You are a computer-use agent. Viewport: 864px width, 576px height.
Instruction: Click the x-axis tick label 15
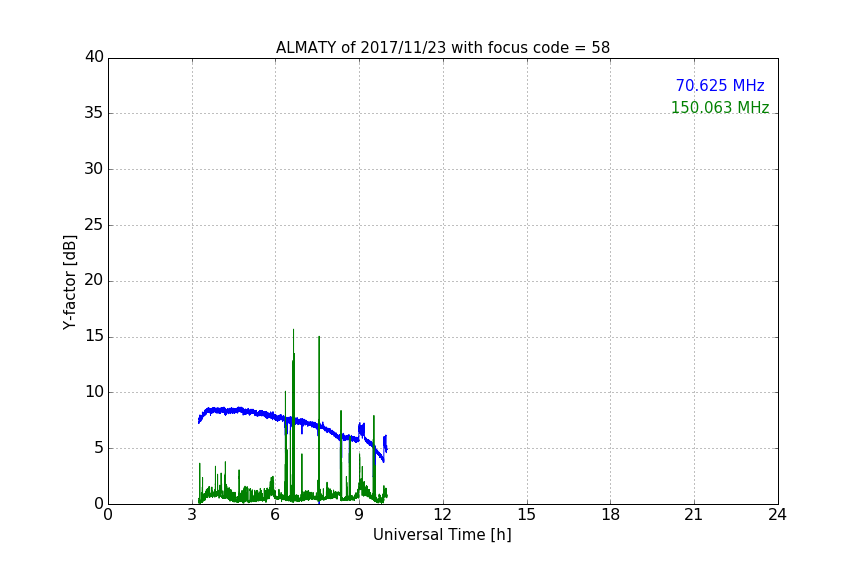click(x=526, y=515)
